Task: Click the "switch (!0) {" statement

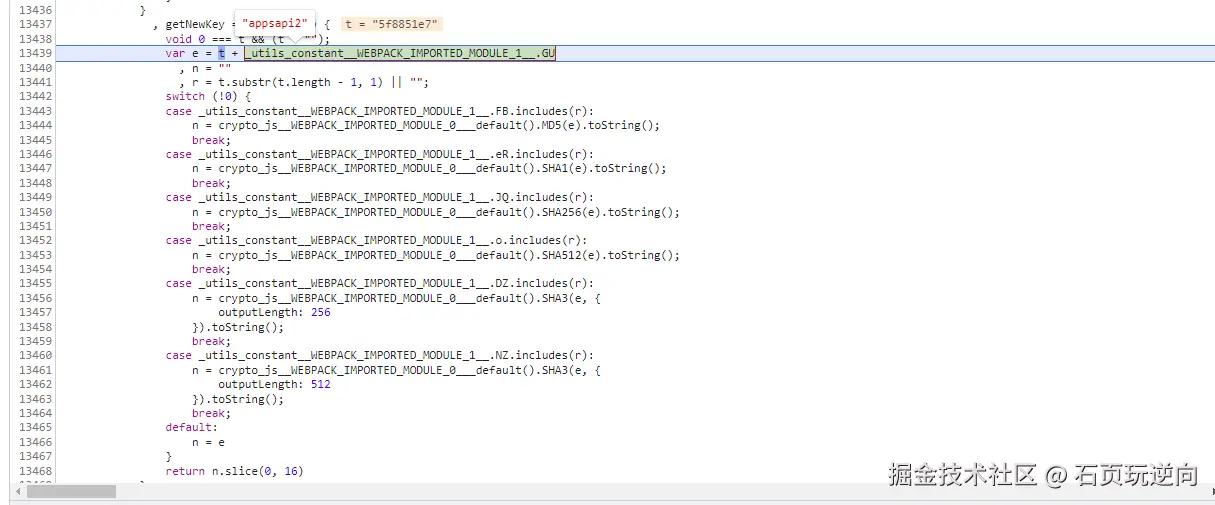Action: coord(208,96)
